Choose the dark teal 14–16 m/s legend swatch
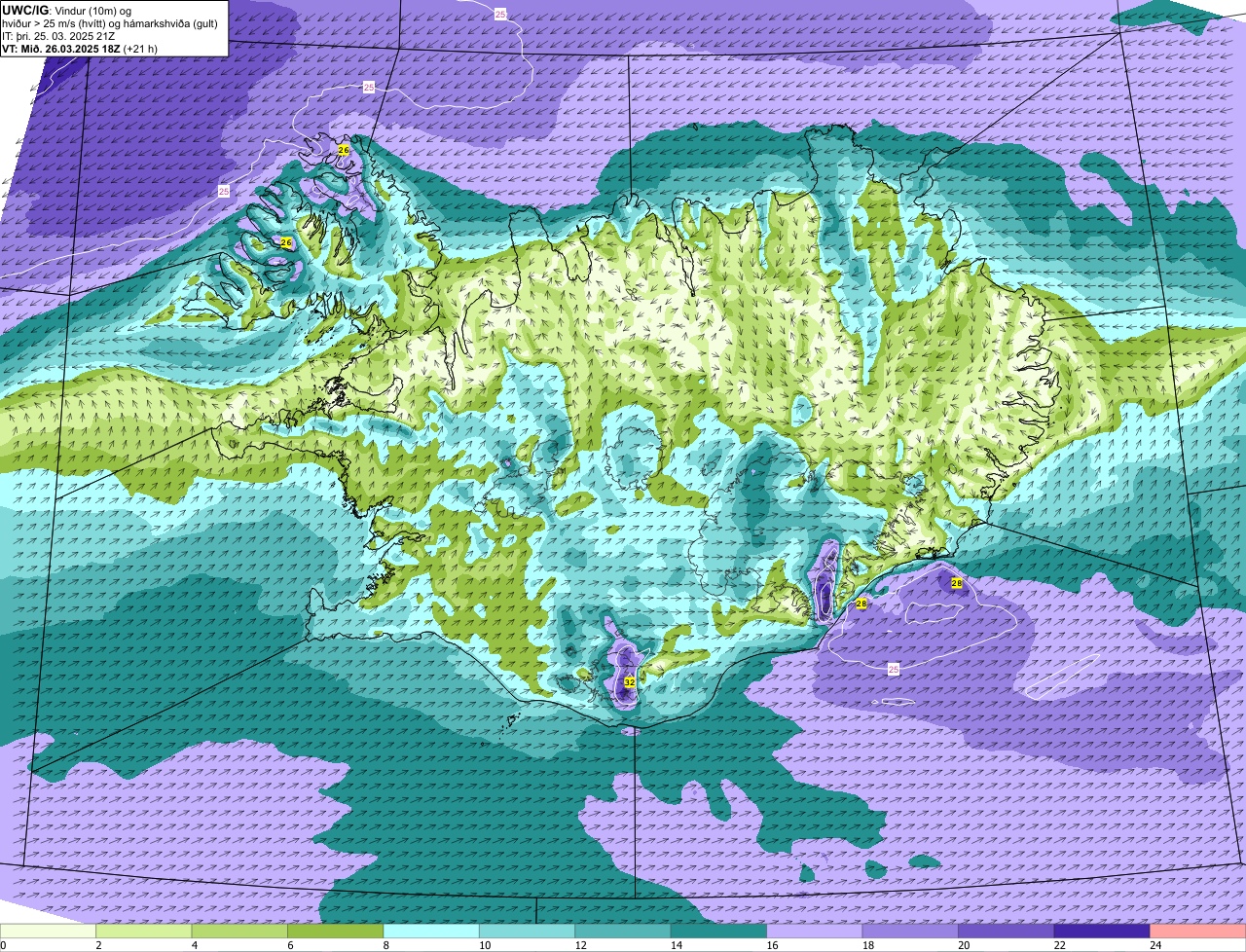This screenshot has width=1246, height=952. (719, 932)
